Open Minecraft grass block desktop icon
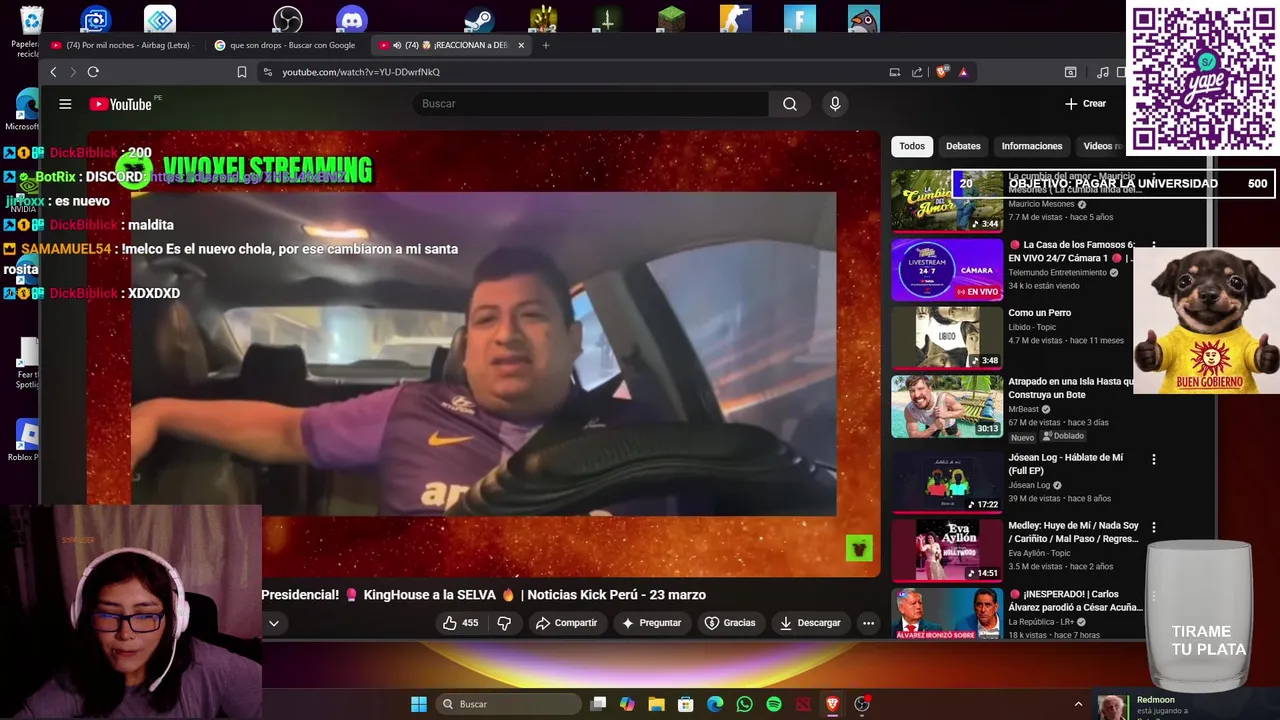The height and width of the screenshot is (720, 1280). [672, 19]
